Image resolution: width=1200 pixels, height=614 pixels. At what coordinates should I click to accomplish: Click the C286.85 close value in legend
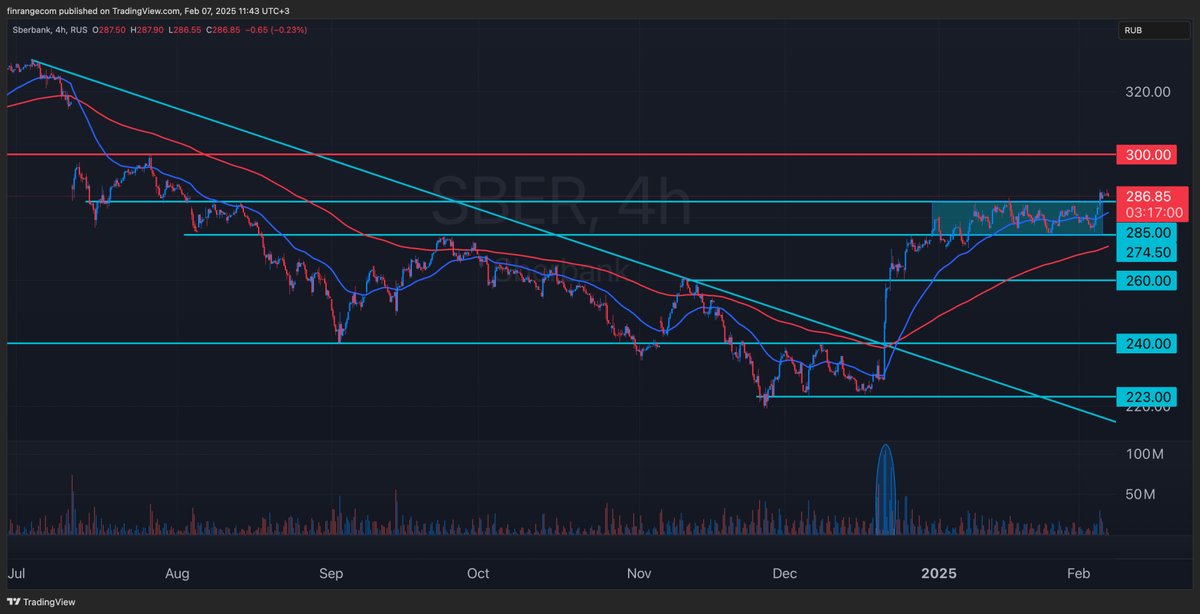point(223,31)
